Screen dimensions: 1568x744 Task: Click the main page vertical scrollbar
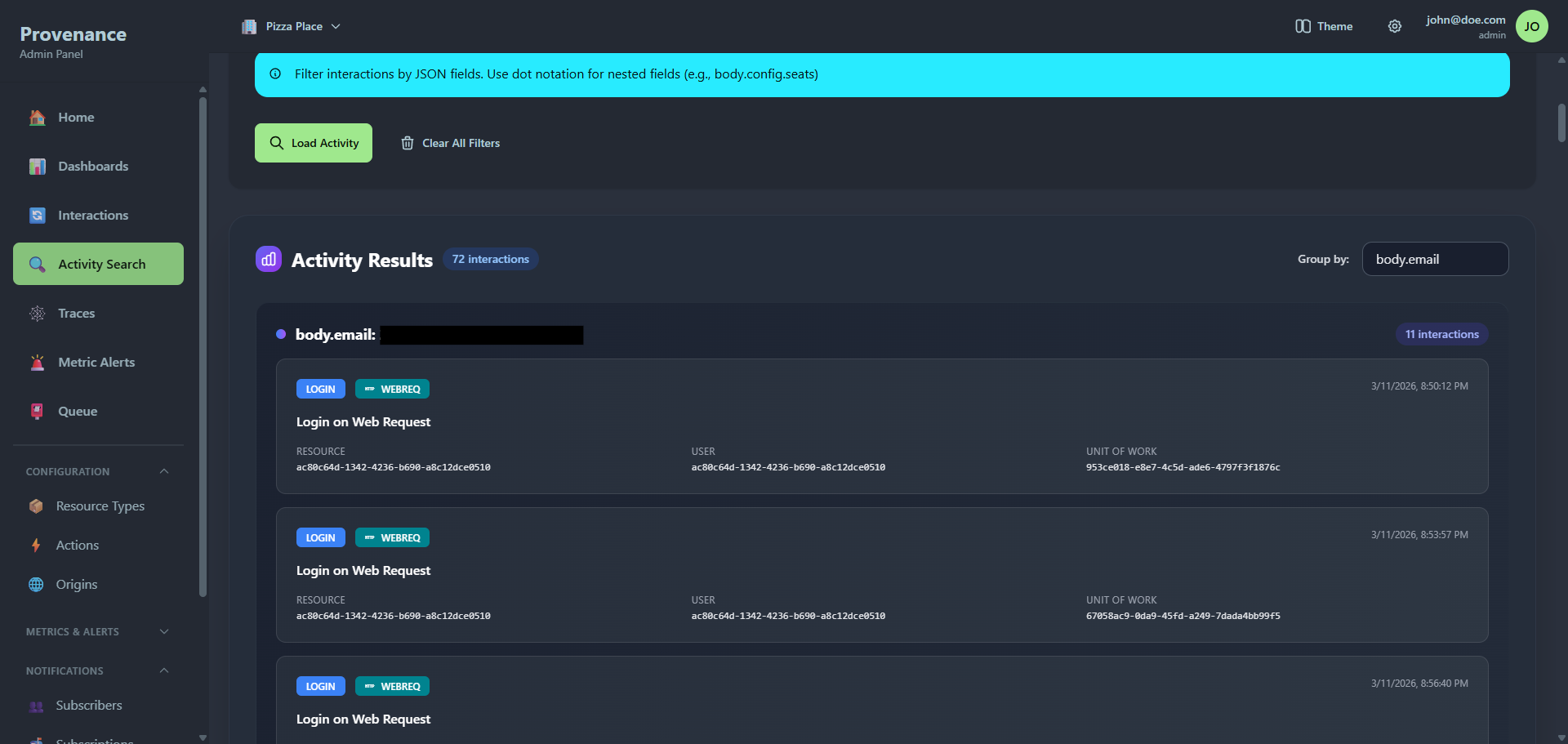(x=1561, y=123)
